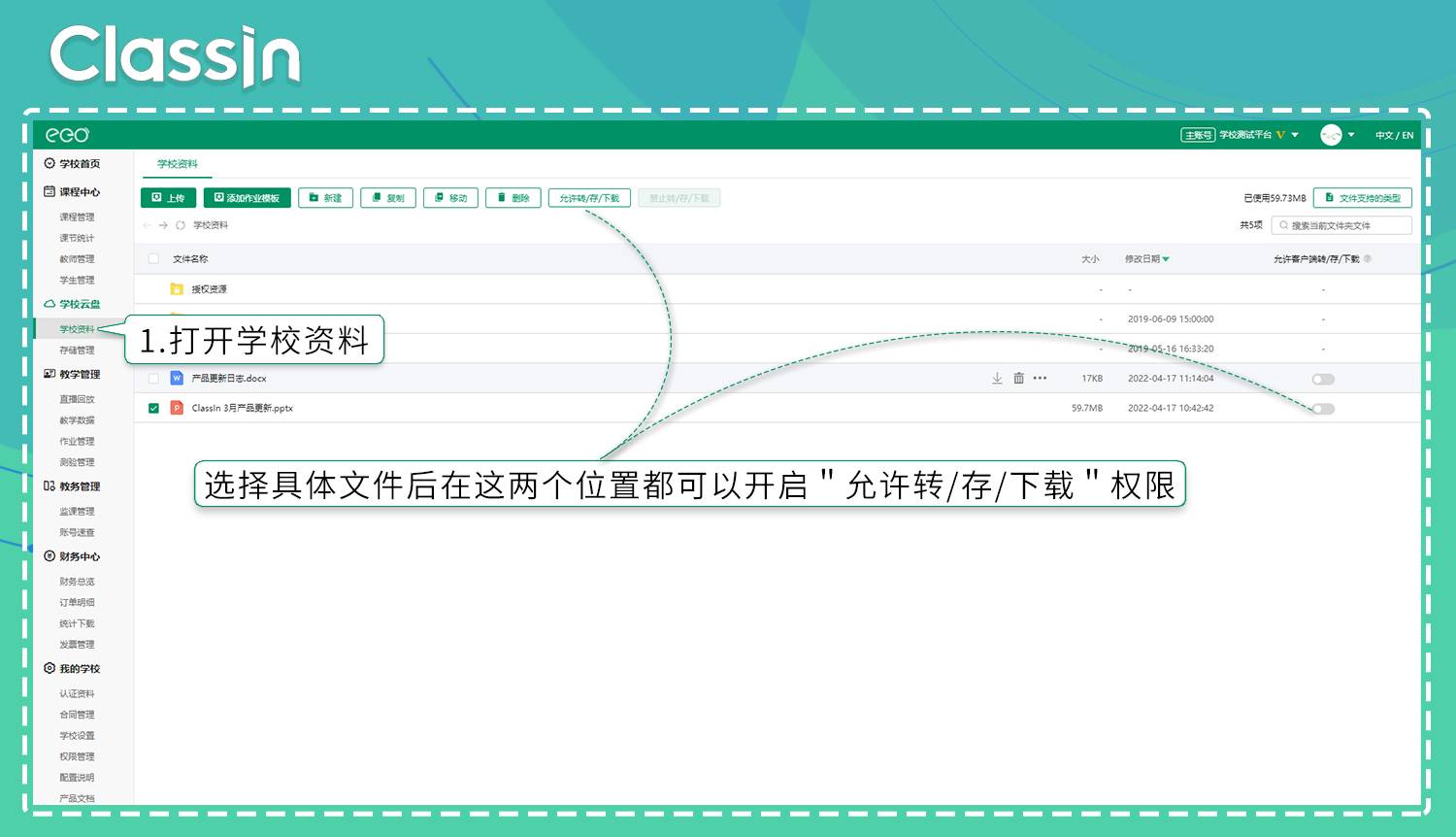
Task: Open 财务总览 in the sidebar
Action: point(77,582)
